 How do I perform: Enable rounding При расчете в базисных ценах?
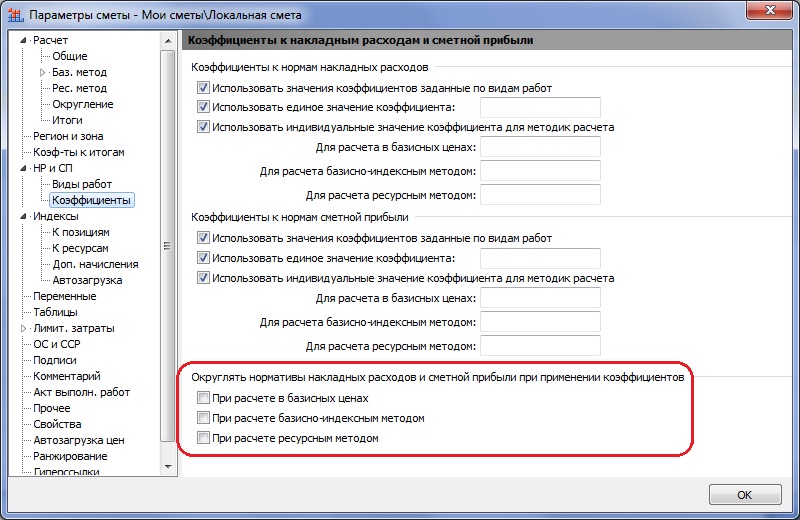(x=204, y=399)
